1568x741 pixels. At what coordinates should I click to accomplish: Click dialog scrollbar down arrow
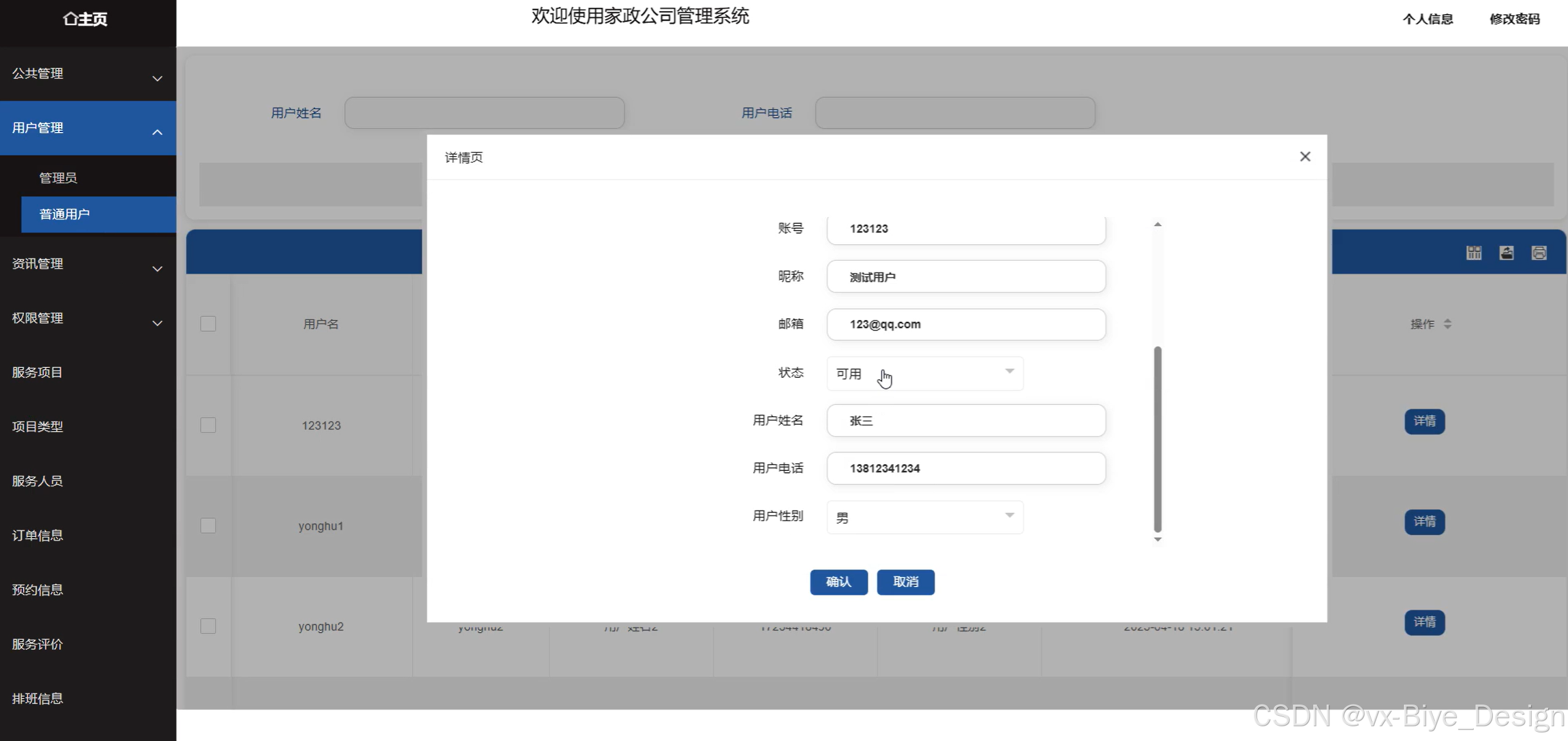(x=1157, y=539)
